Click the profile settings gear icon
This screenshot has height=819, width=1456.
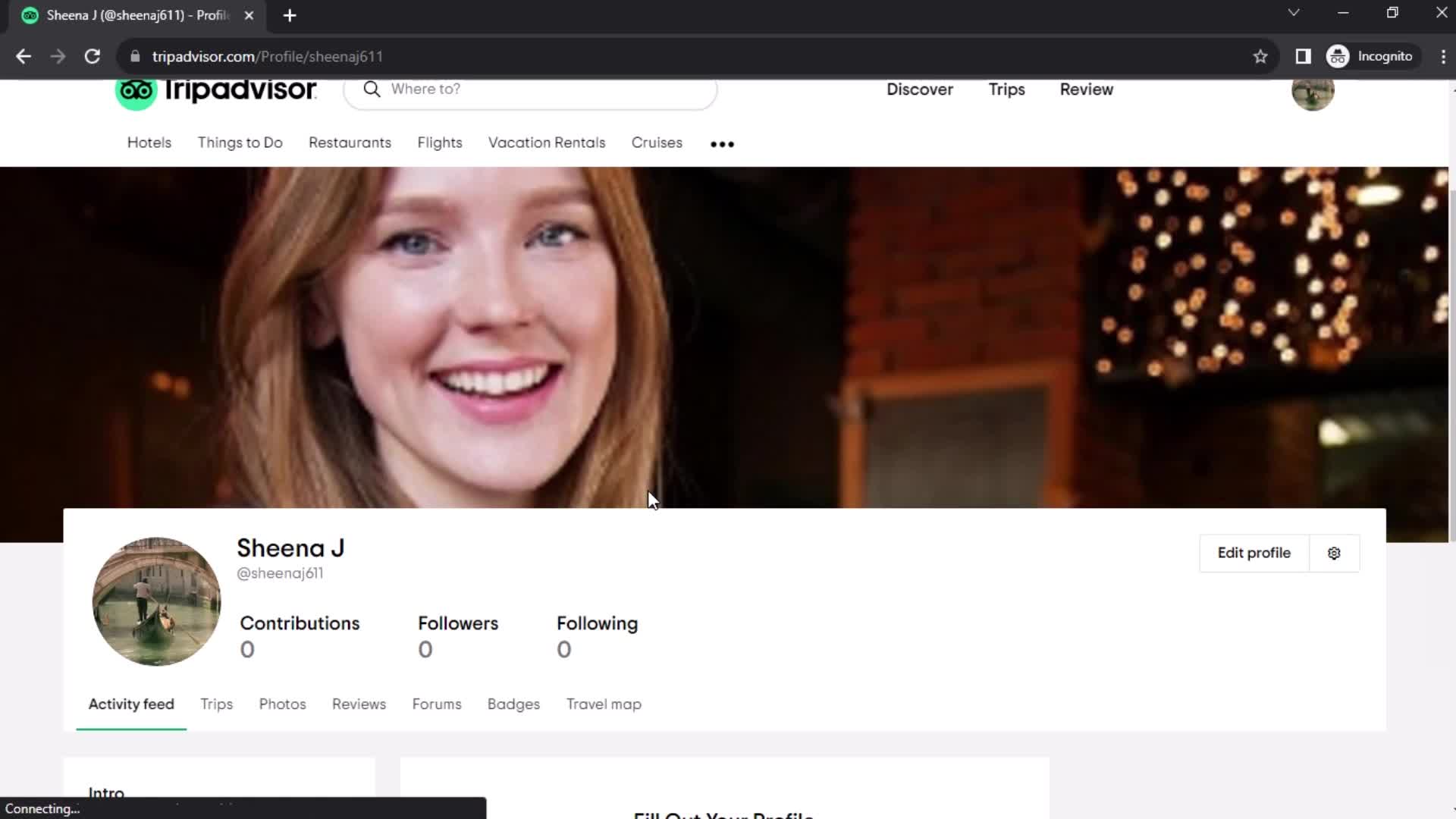(x=1335, y=553)
